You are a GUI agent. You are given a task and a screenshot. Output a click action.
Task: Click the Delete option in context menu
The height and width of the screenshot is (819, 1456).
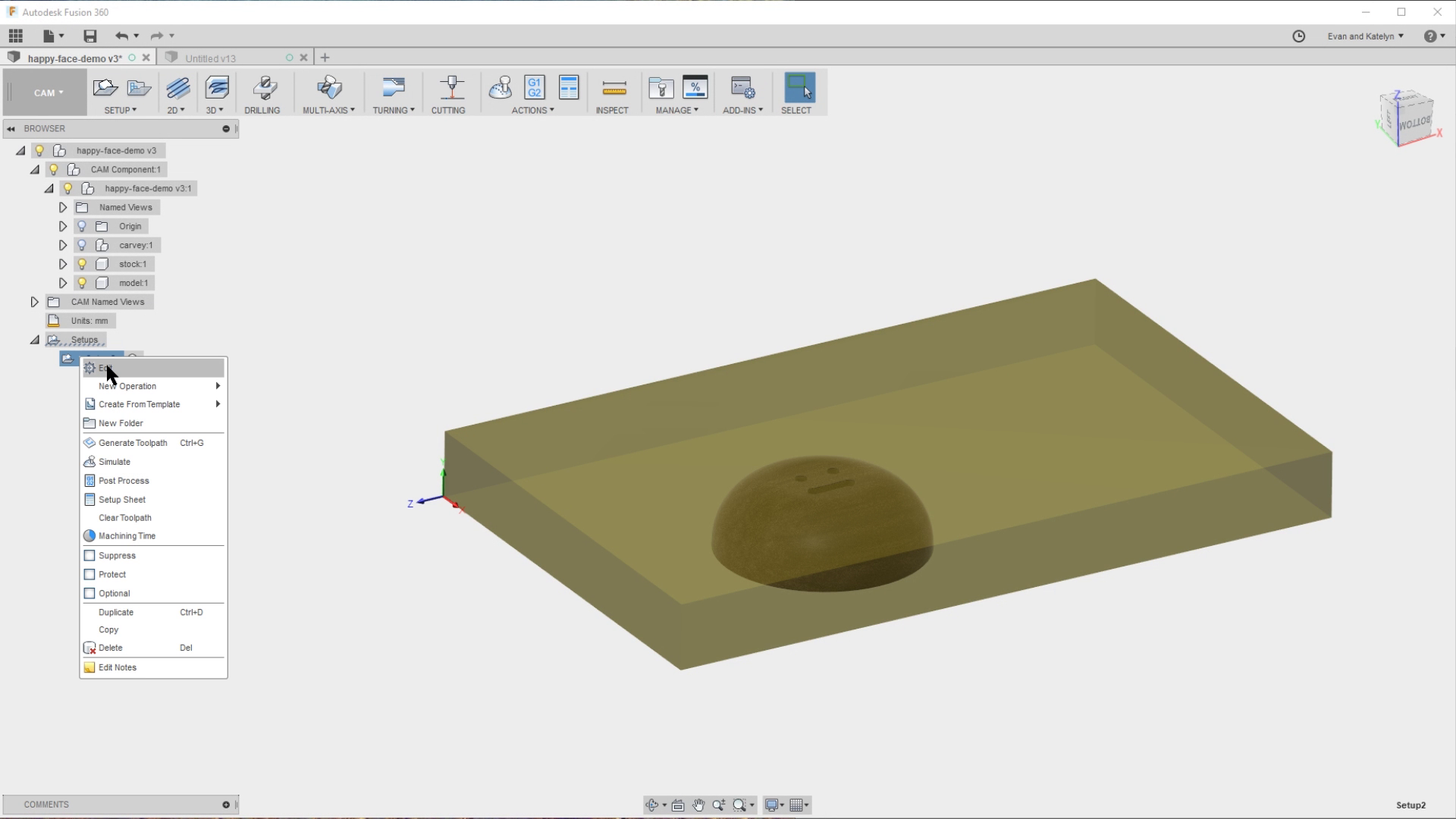[x=110, y=647]
